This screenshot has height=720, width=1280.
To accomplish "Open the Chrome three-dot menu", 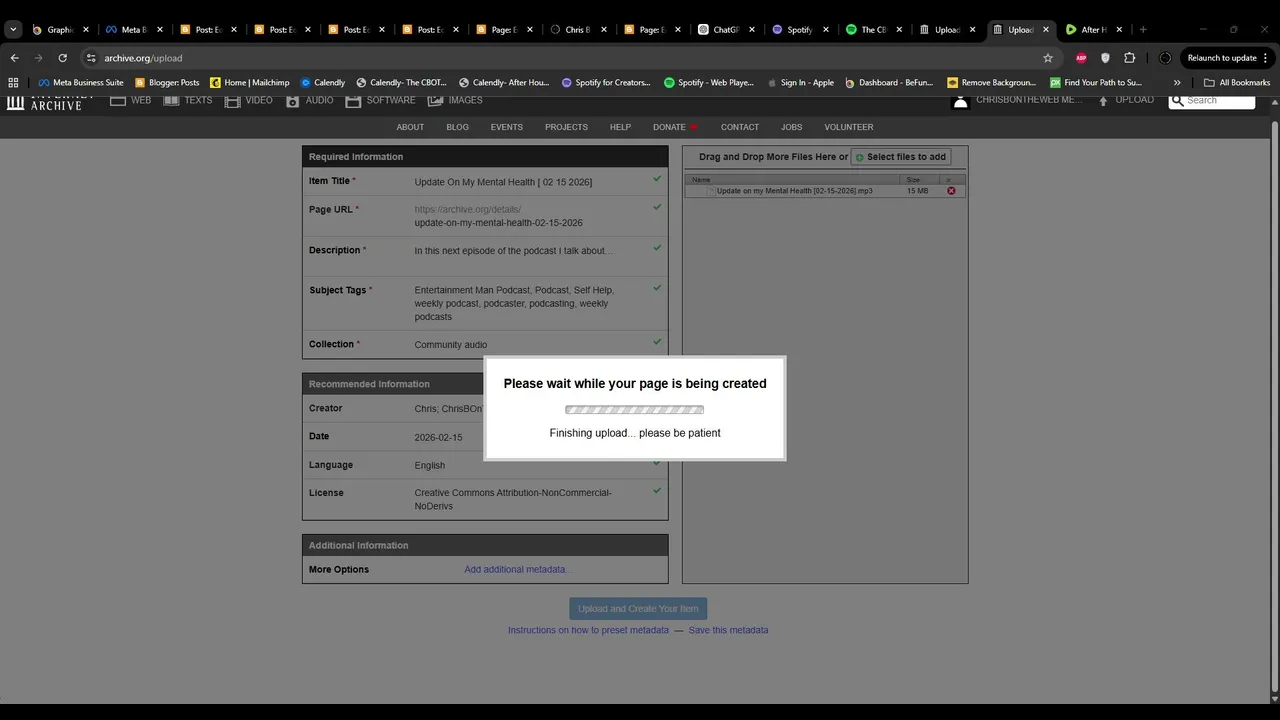I will 1266,58.
